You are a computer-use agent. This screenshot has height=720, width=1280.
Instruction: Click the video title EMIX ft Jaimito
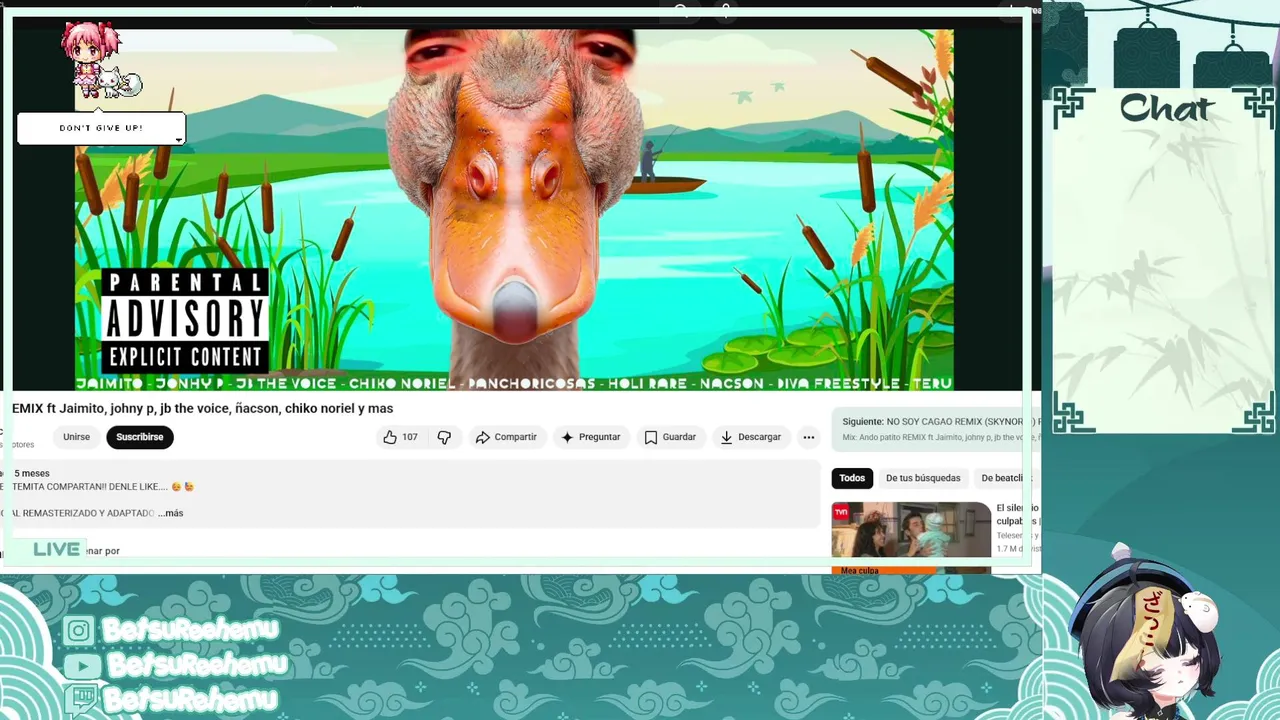[x=202, y=408]
